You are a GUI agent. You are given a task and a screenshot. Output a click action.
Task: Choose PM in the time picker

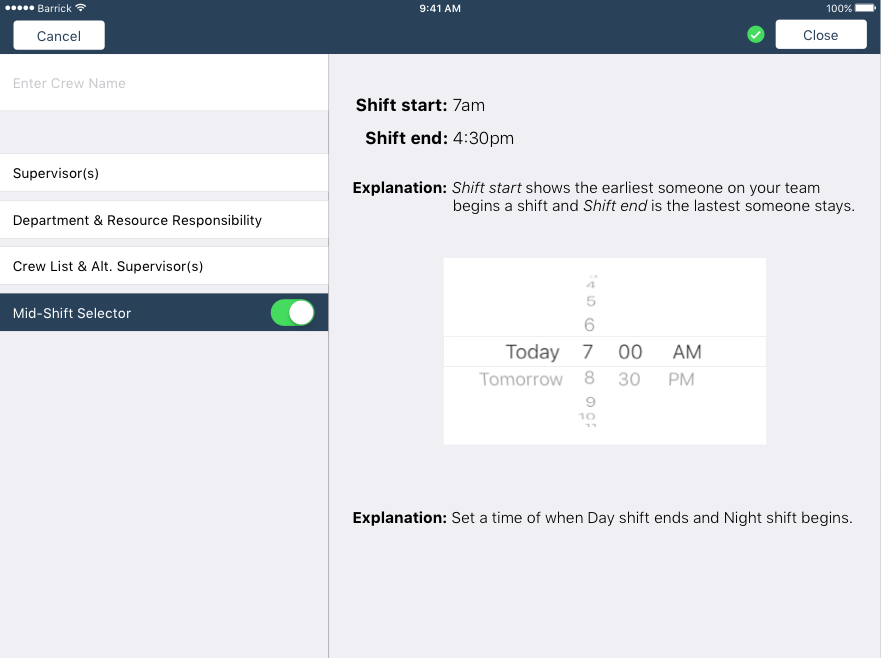(681, 380)
